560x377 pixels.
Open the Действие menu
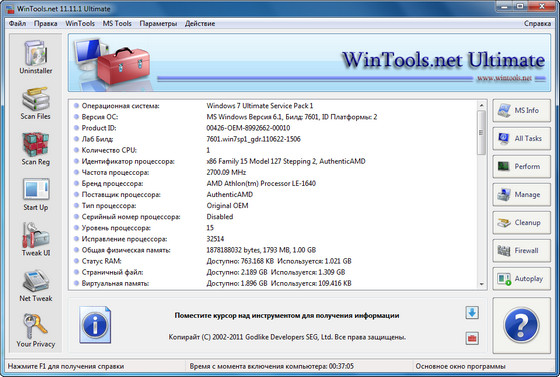coord(200,24)
